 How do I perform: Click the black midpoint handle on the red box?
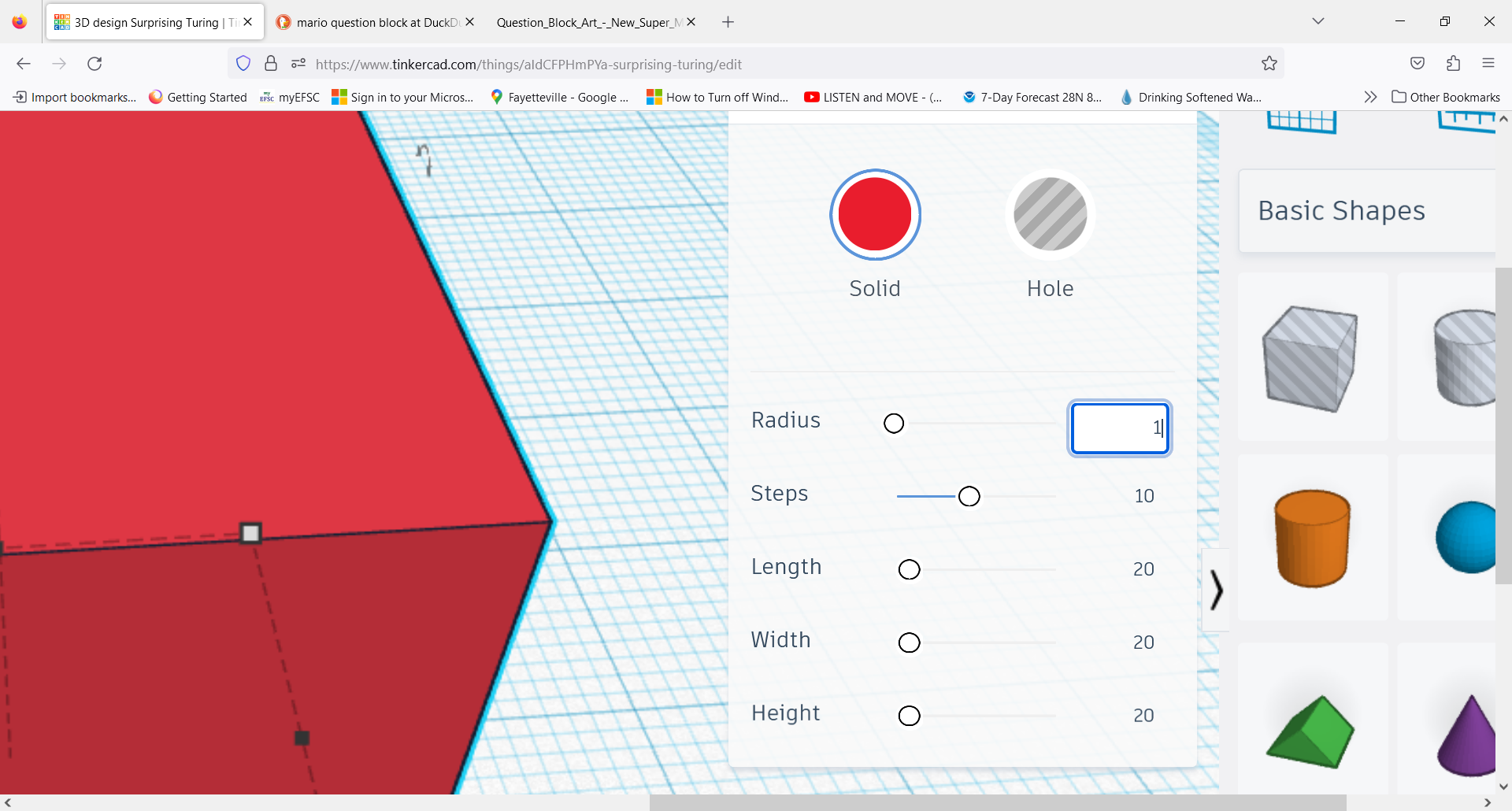click(x=302, y=738)
